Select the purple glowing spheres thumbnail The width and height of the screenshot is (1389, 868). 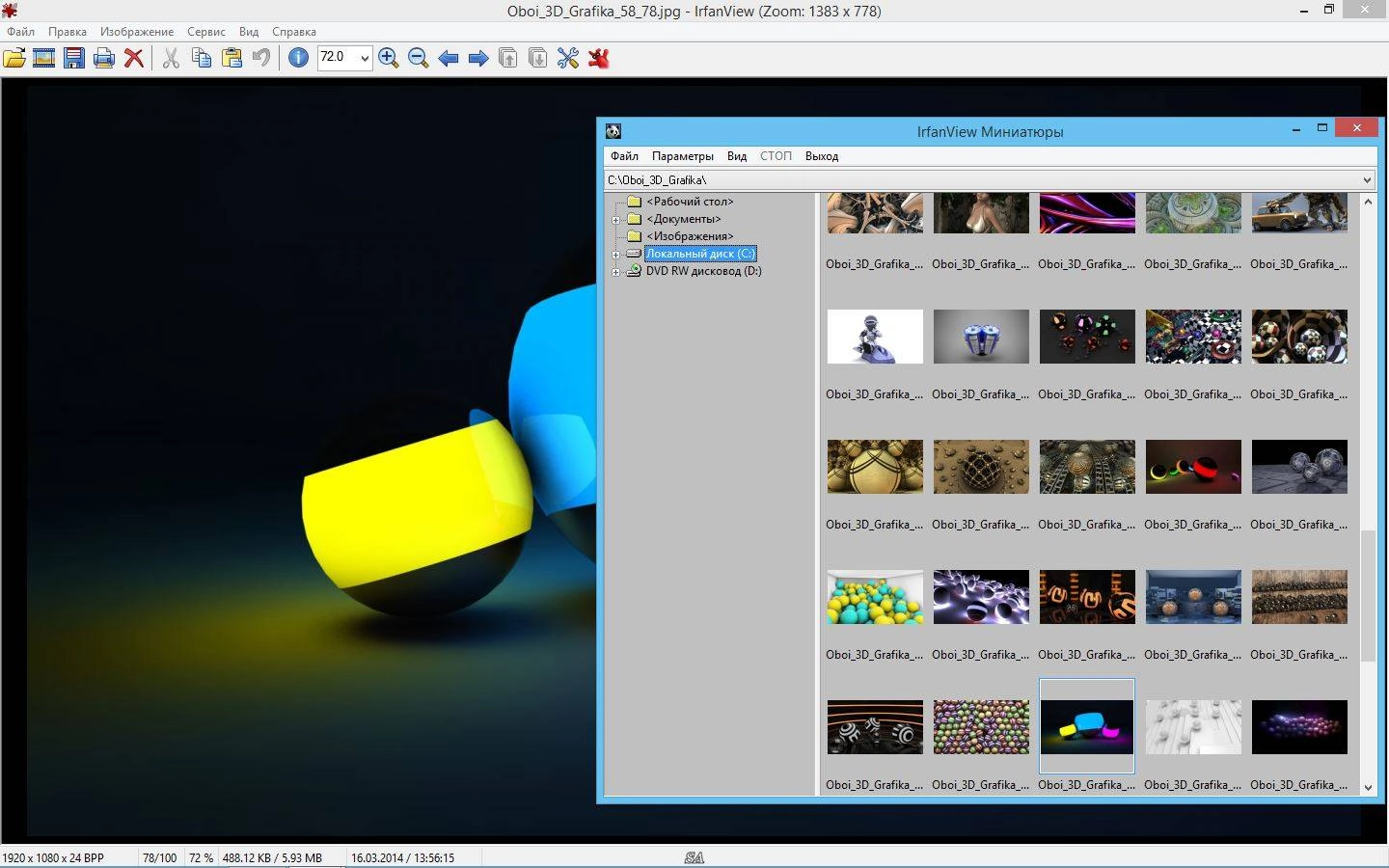point(1299,727)
